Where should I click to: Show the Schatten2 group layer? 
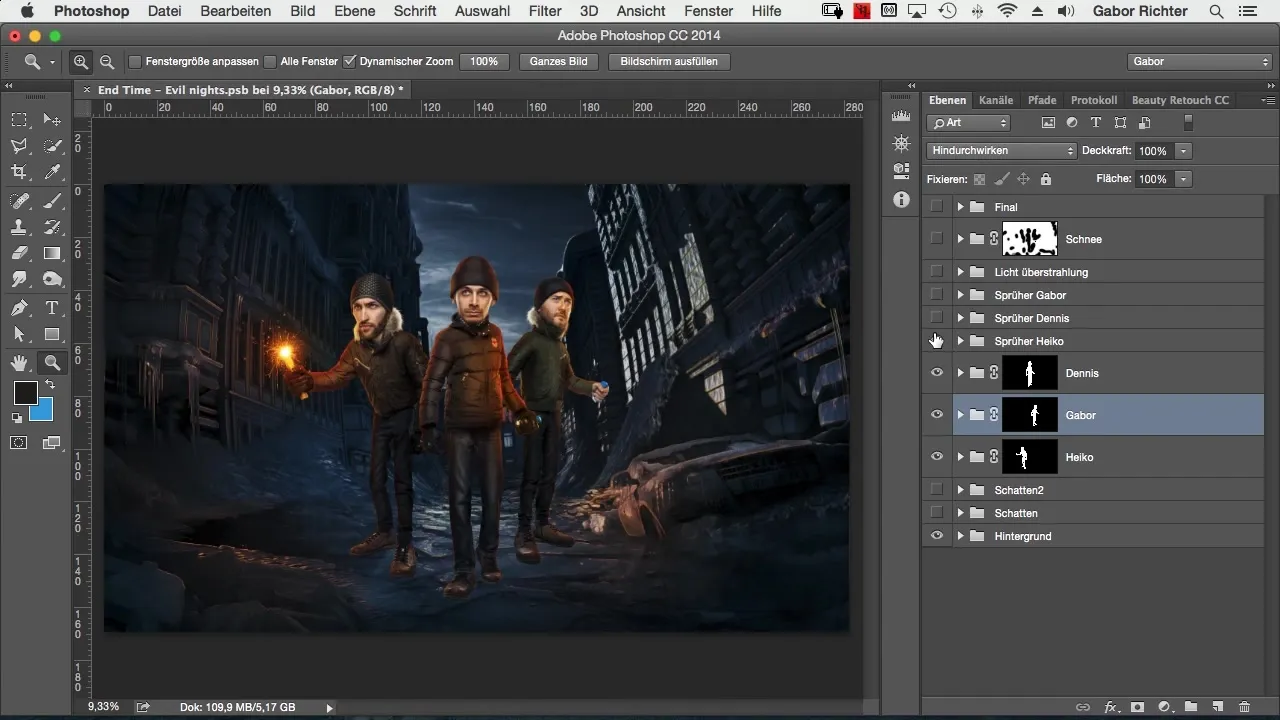(x=936, y=490)
